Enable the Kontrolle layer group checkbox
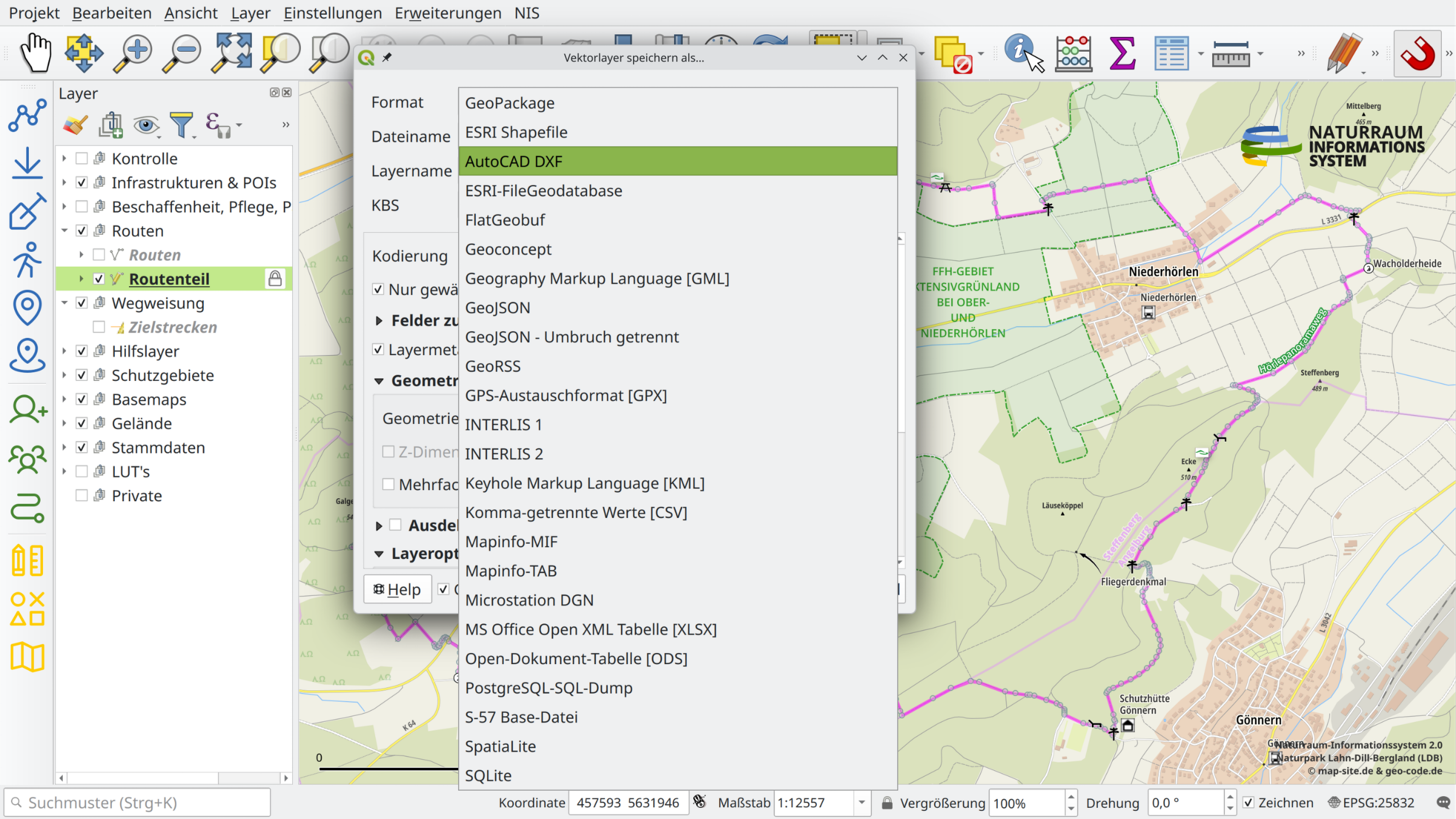1456x819 pixels. pyautogui.click(x=81, y=158)
